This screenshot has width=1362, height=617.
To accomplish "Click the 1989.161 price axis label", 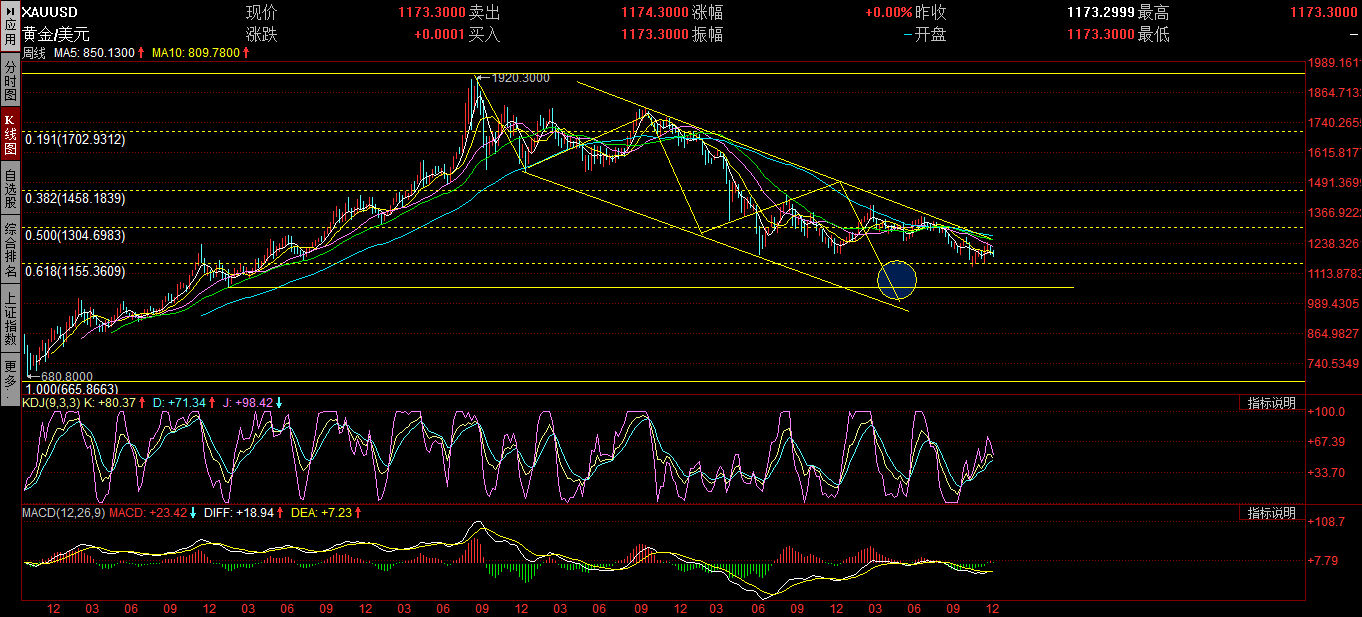I will pyautogui.click(x=1333, y=63).
